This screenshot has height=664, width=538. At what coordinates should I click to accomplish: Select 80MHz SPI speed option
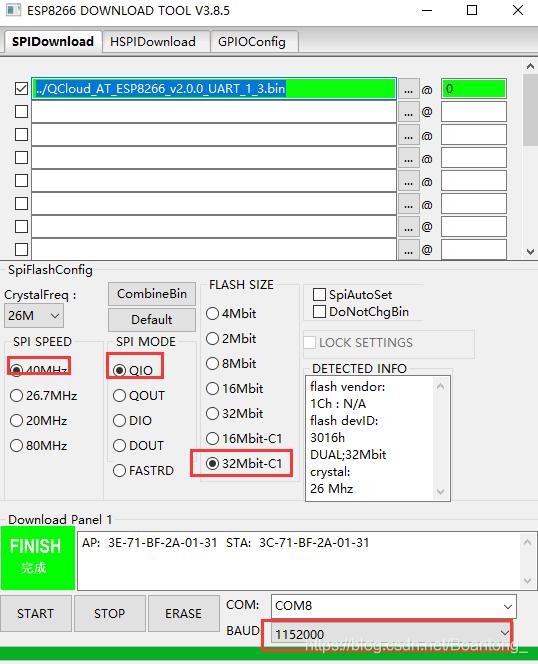tap(16, 445)
